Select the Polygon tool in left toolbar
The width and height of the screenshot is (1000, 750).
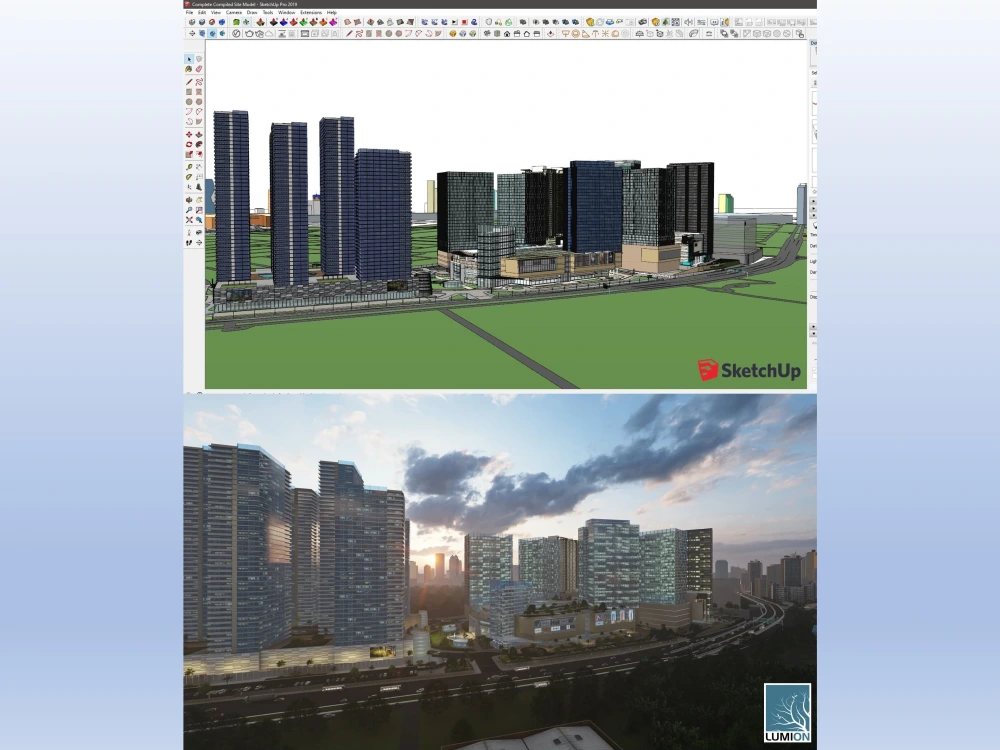tap(199, 101)
